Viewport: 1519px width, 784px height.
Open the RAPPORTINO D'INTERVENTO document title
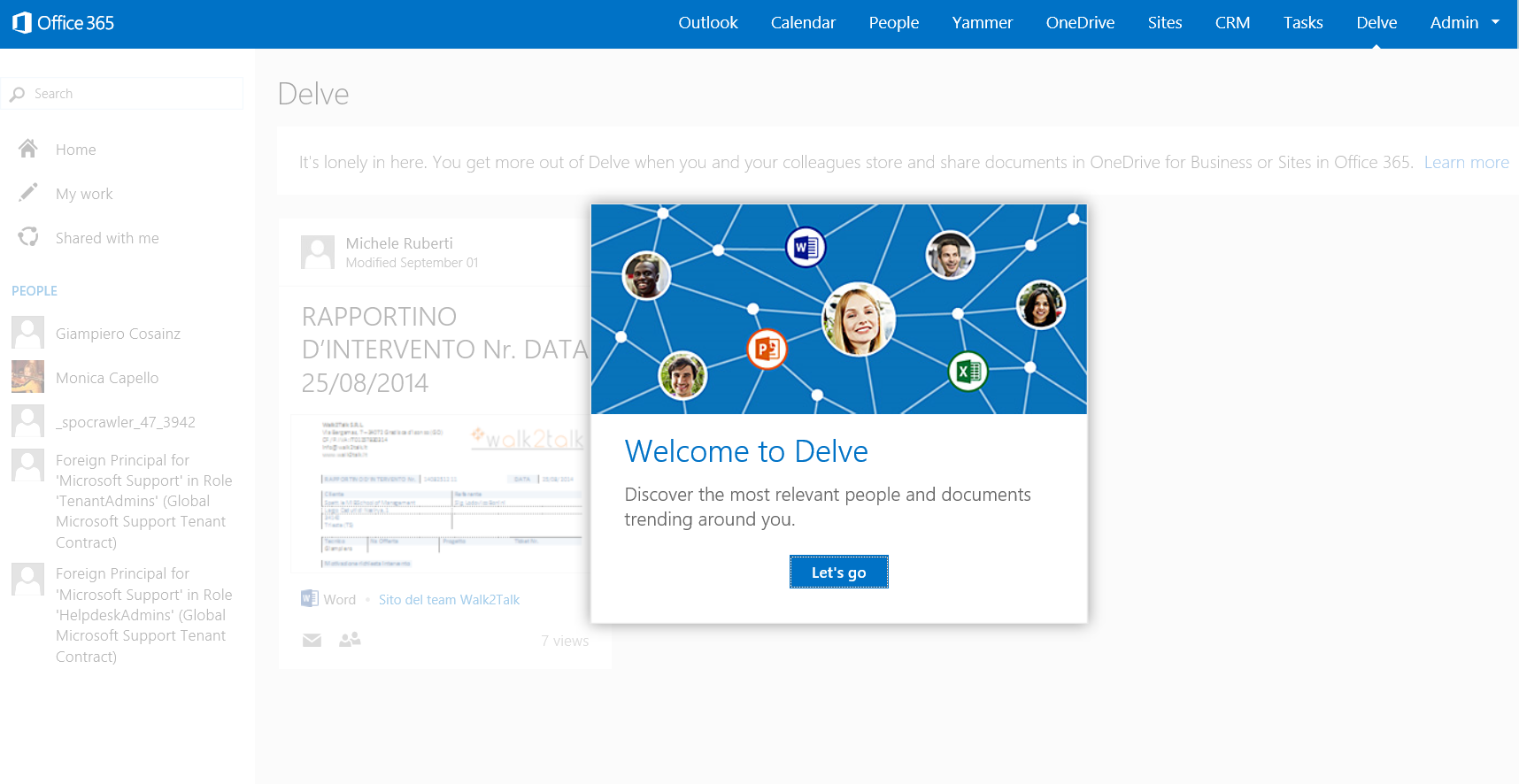click(x=444, y=350)
